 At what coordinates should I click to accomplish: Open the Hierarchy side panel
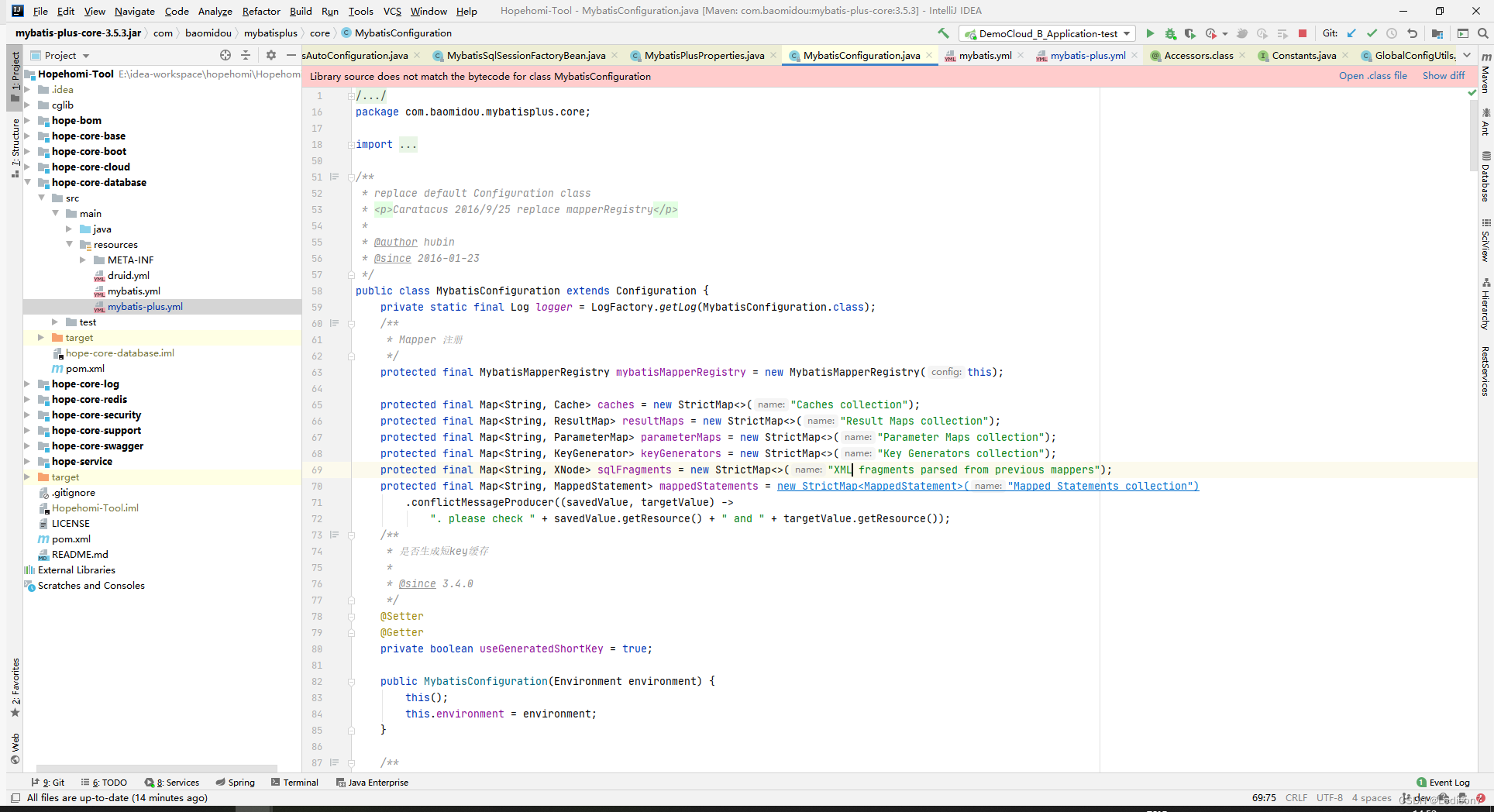[1485, 304]
